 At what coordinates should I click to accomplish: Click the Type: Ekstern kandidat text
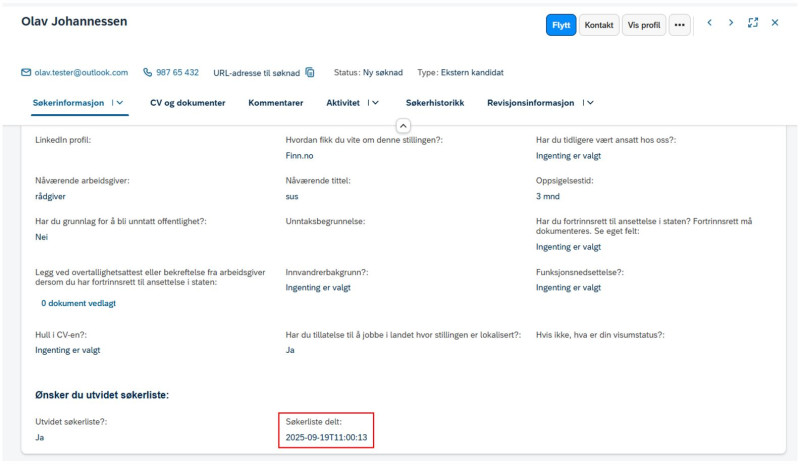(x=460, y=72)
